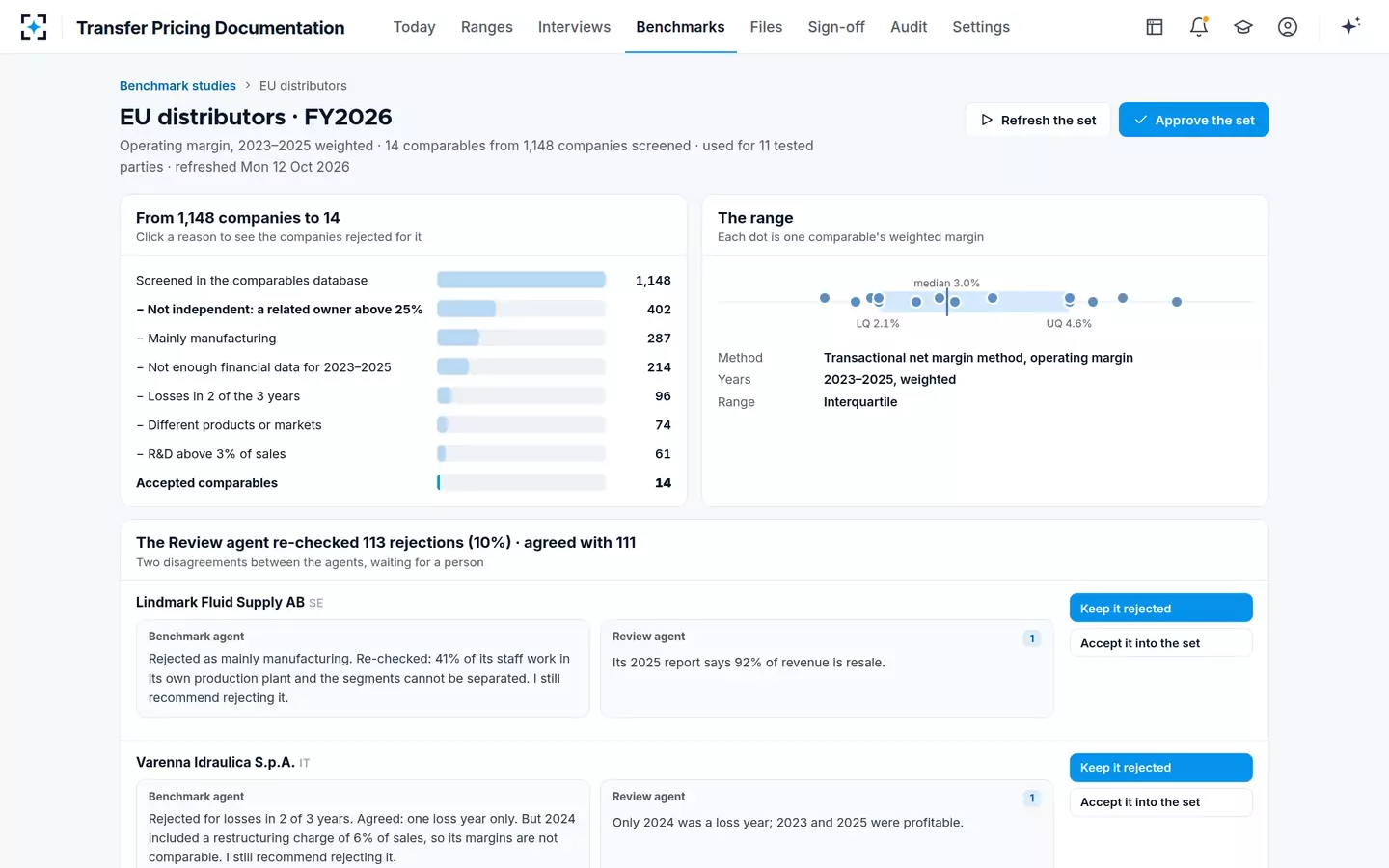Approve the set of comparables
The image size is (1389, 868).
click(x=1194, y=120)
